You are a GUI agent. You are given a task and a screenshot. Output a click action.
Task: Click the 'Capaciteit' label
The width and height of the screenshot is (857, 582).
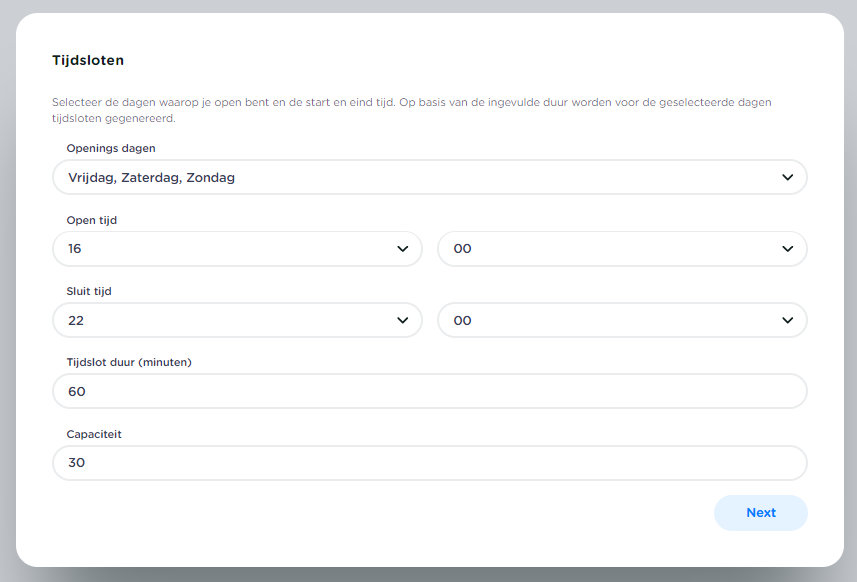[94, 434]
